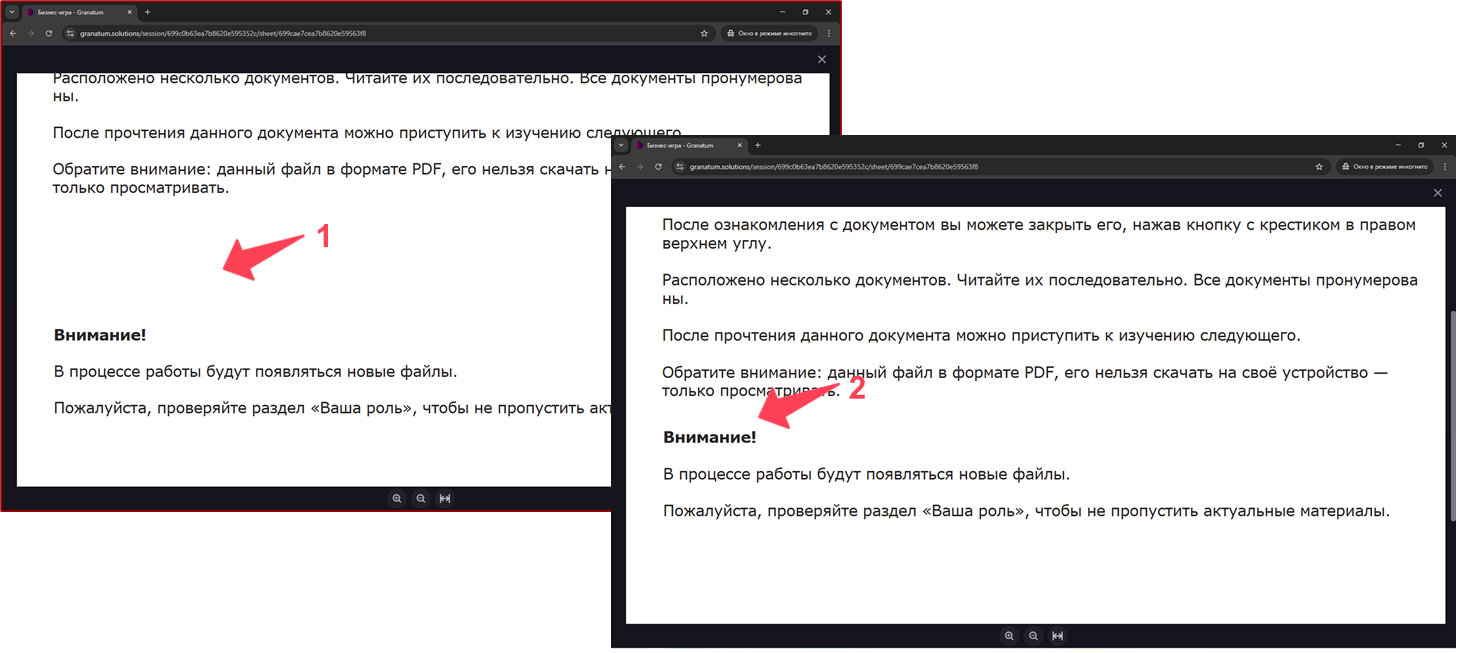Zoom in the document in the left window
1462x653 pixels.
(397, 499)
